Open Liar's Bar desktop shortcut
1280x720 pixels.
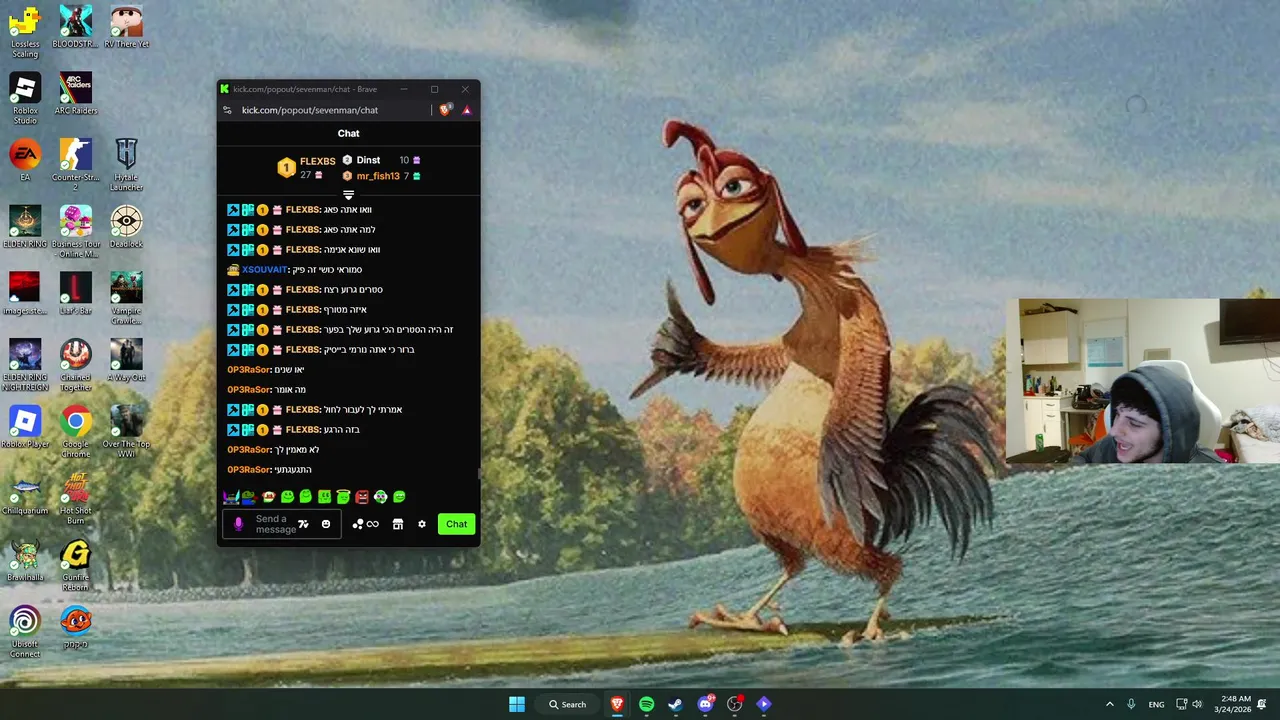76,294
